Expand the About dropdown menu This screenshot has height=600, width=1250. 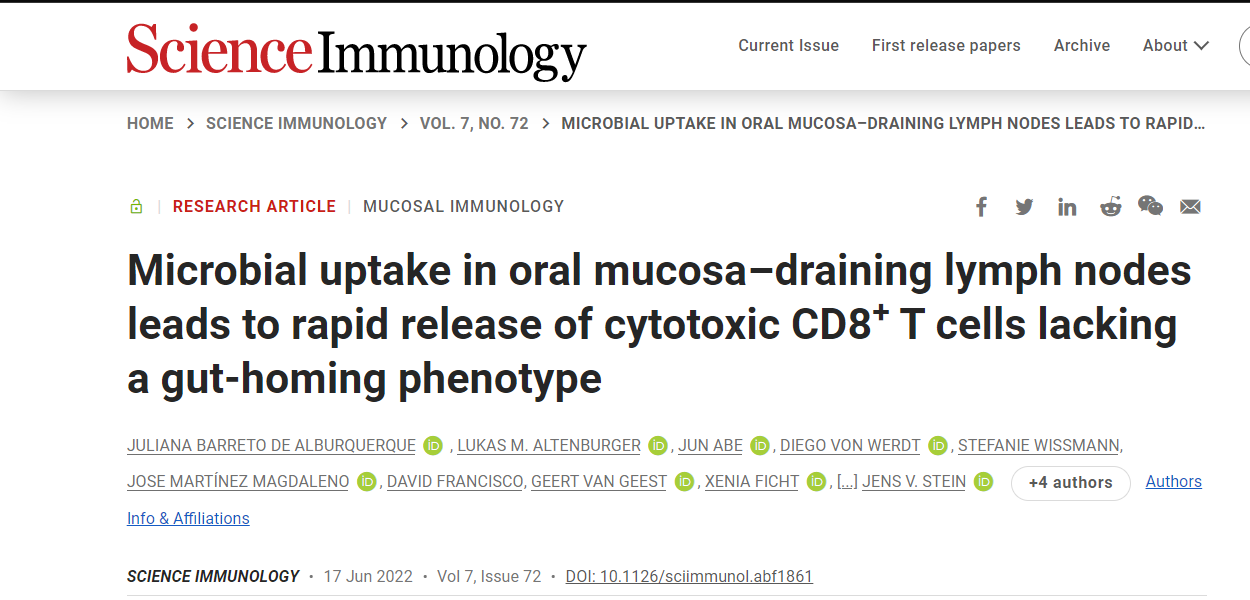click(x=1175, y=46)
